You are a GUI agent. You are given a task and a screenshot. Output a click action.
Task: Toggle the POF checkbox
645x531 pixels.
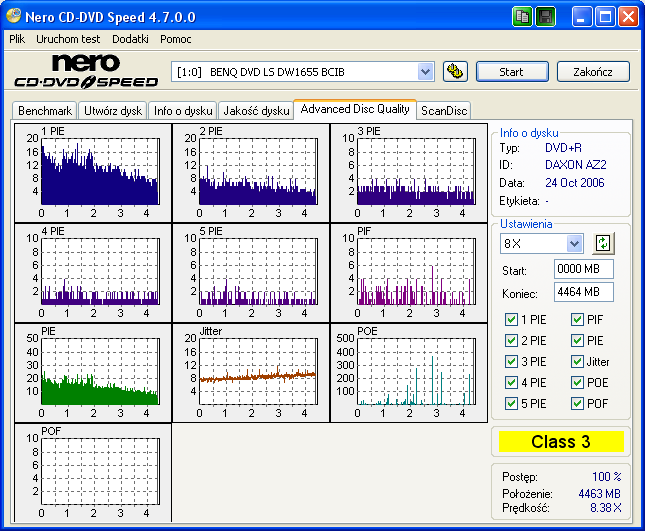coord(577,403)
